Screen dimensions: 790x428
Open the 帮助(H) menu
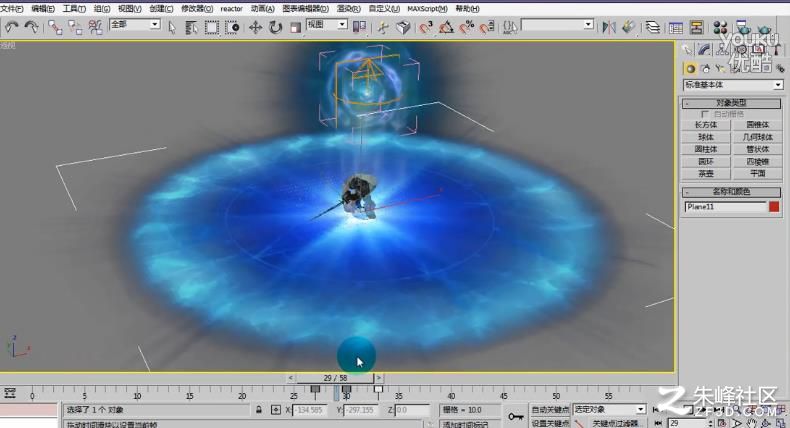[467, 9]
